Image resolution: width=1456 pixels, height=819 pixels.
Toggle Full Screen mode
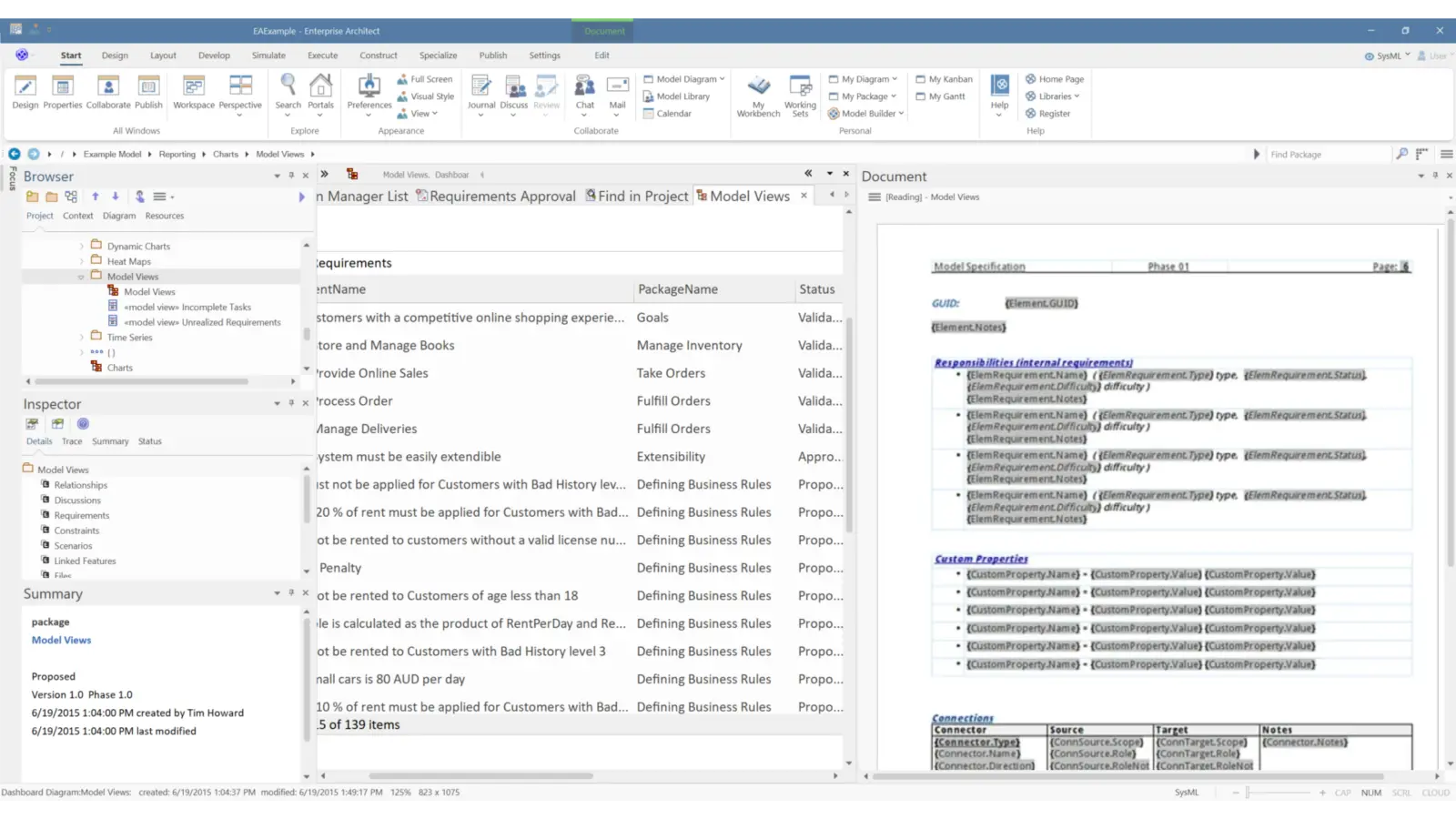[425, 79]
